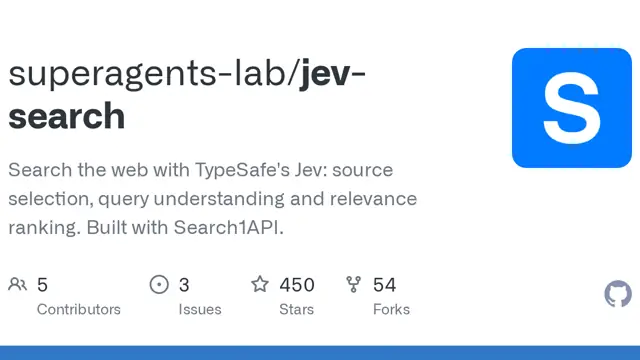
Task: Click the Stars star icon
Action: [x=260, y=284]
